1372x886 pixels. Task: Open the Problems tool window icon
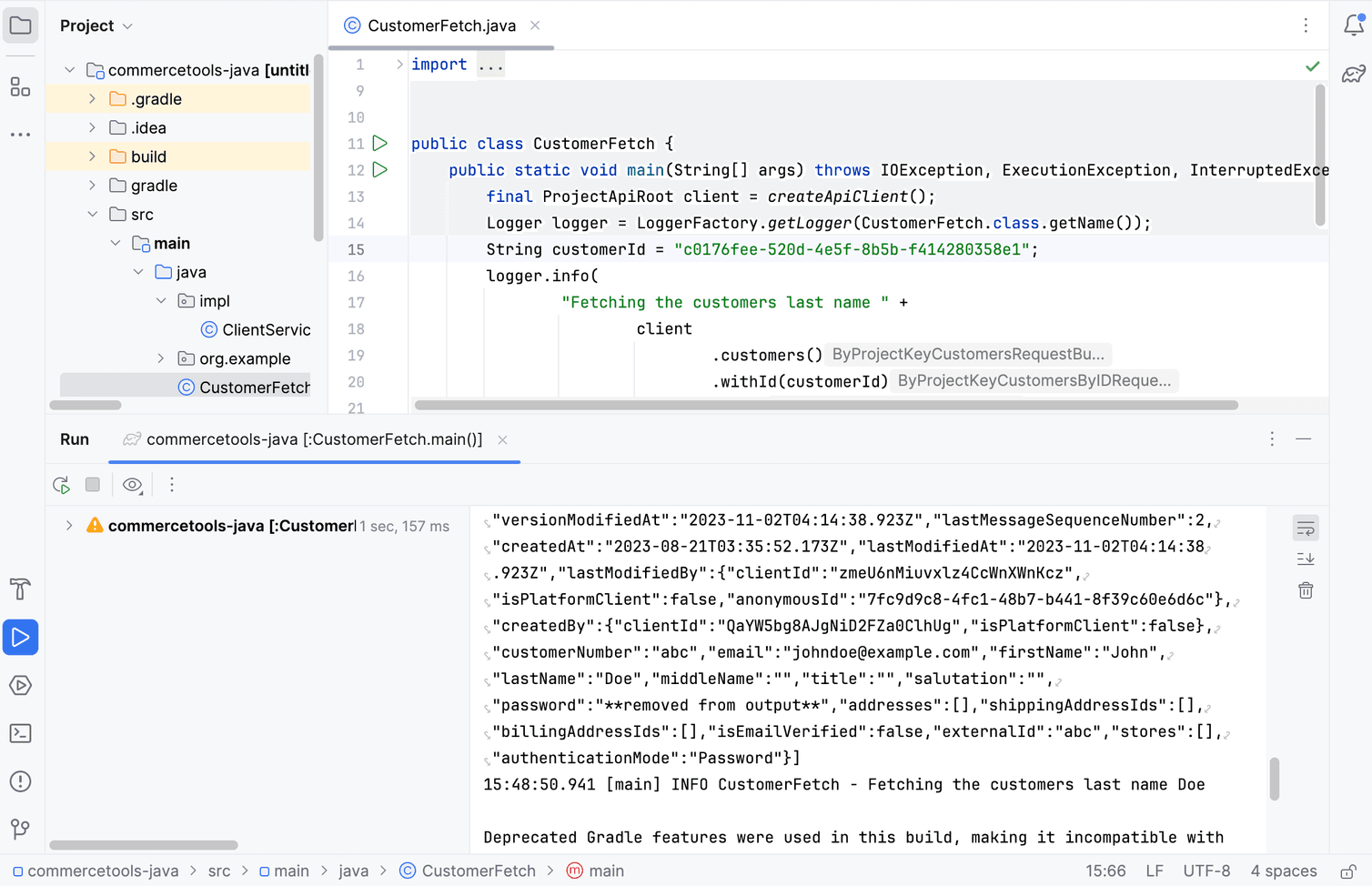pos(20,781)
